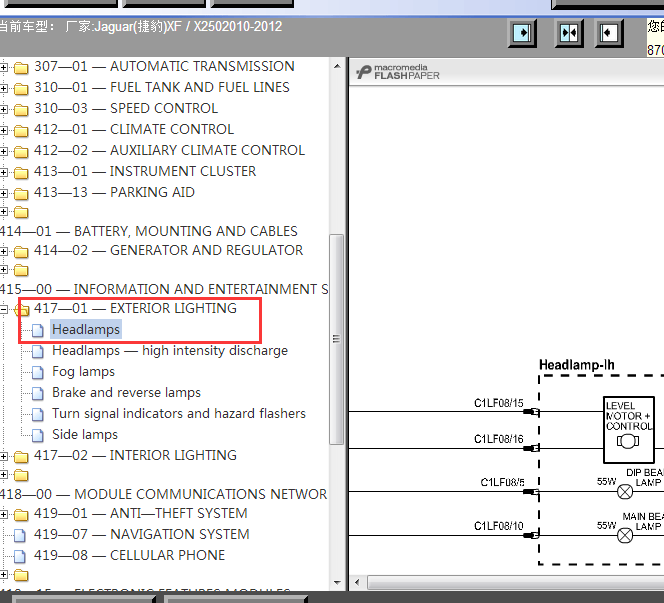This screenshot has height=603, width=664.
Task: Click the document icon for 419—07 NAVIGATION SYSTEM
Action: 19,535
